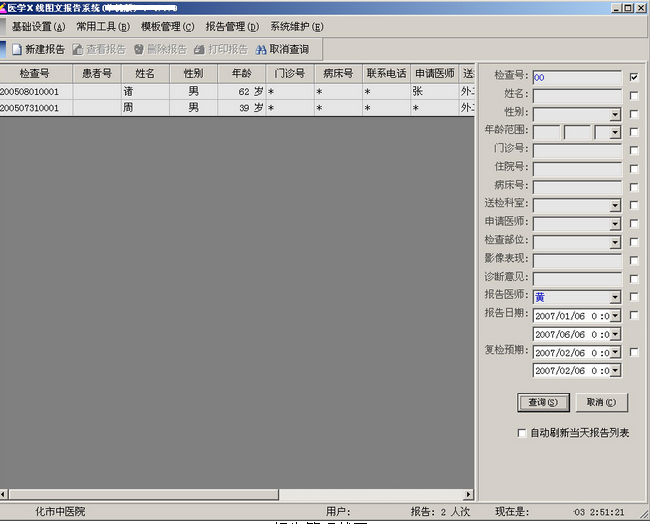
Task: Expand the 送检科室 dropdown
Action: tap(615, 206)
